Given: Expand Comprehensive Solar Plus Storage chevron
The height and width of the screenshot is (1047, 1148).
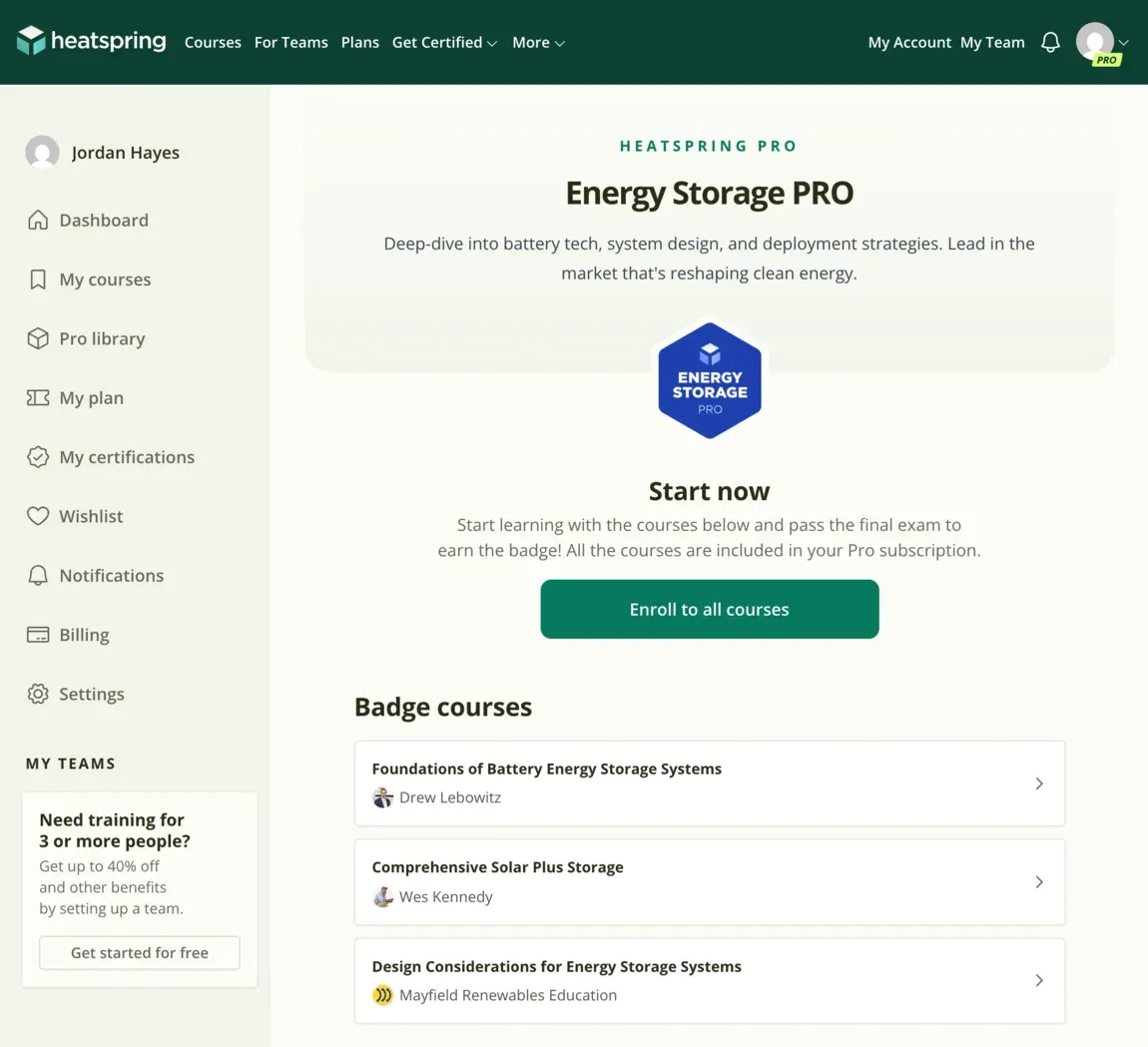Looking at the screenshot, I should click(1039, 881).
